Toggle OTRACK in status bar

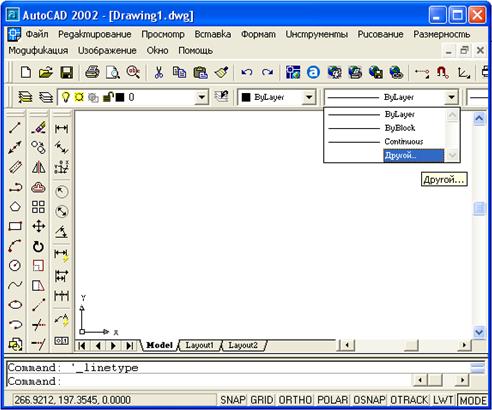click(x=409, y=400)
